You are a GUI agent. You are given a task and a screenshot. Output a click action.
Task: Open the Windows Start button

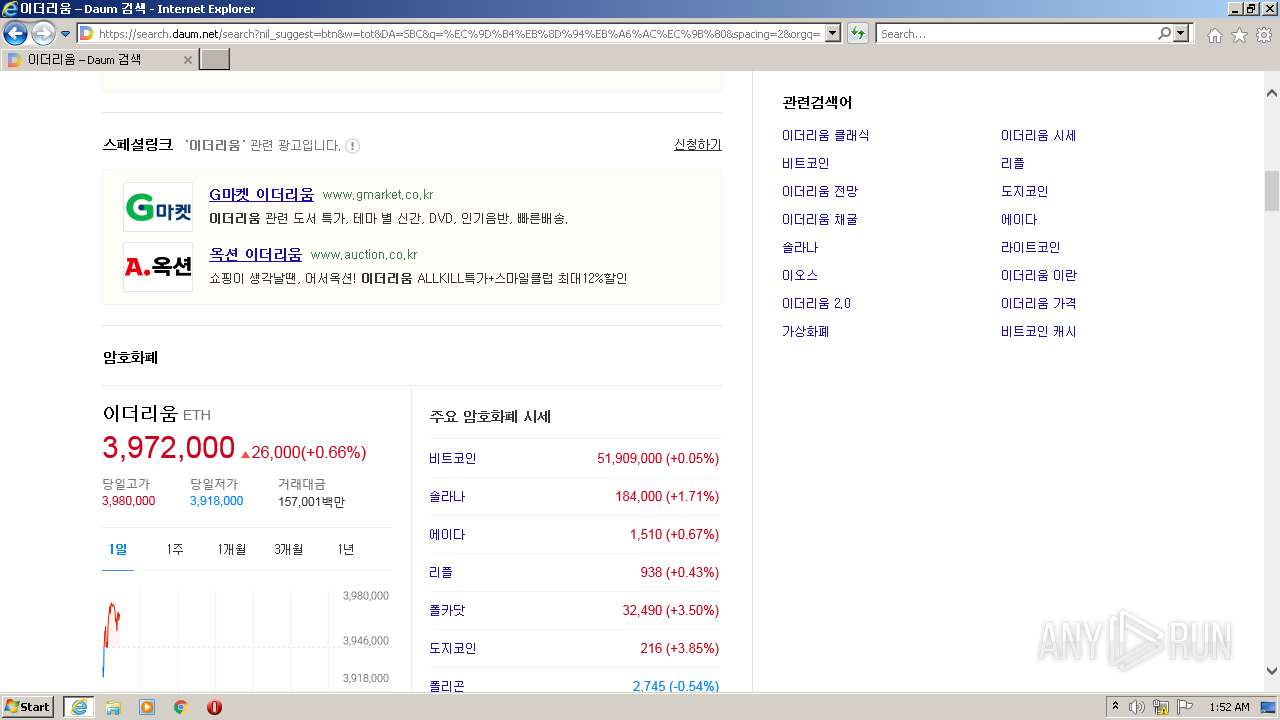coord(27,707)
